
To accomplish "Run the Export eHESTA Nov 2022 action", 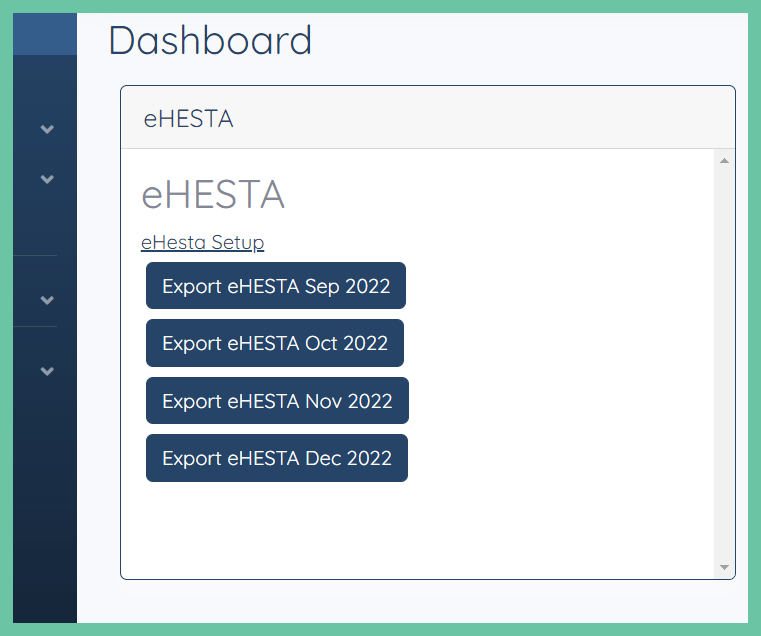I will pos(277,401).
